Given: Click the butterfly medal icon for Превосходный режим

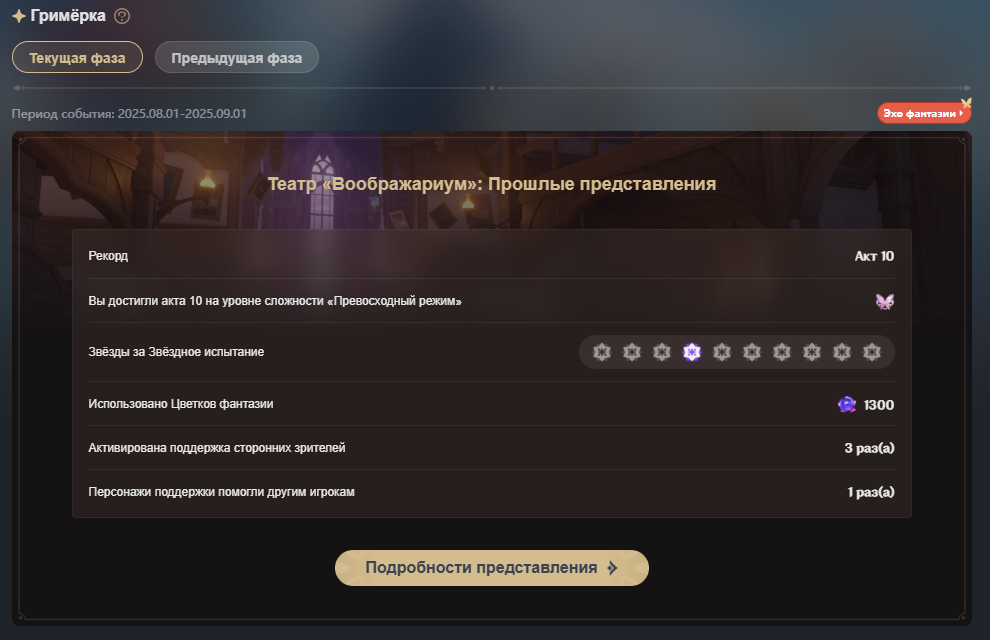Looking at the screenshot, I should pos(885,301).
